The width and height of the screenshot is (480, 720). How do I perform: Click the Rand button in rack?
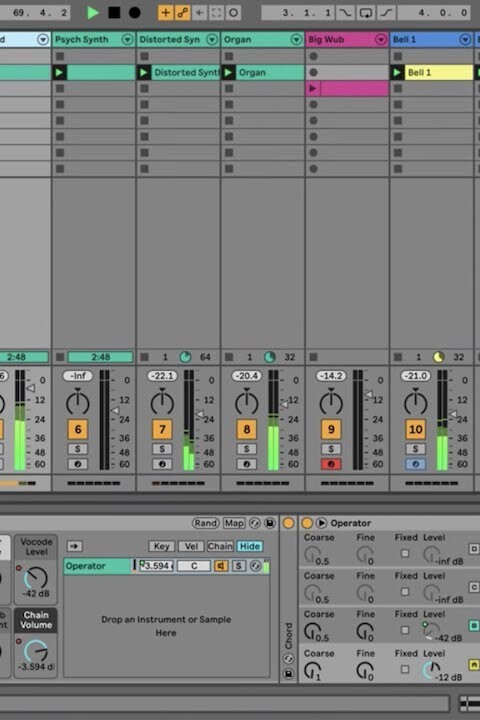(x=205, y=523)
